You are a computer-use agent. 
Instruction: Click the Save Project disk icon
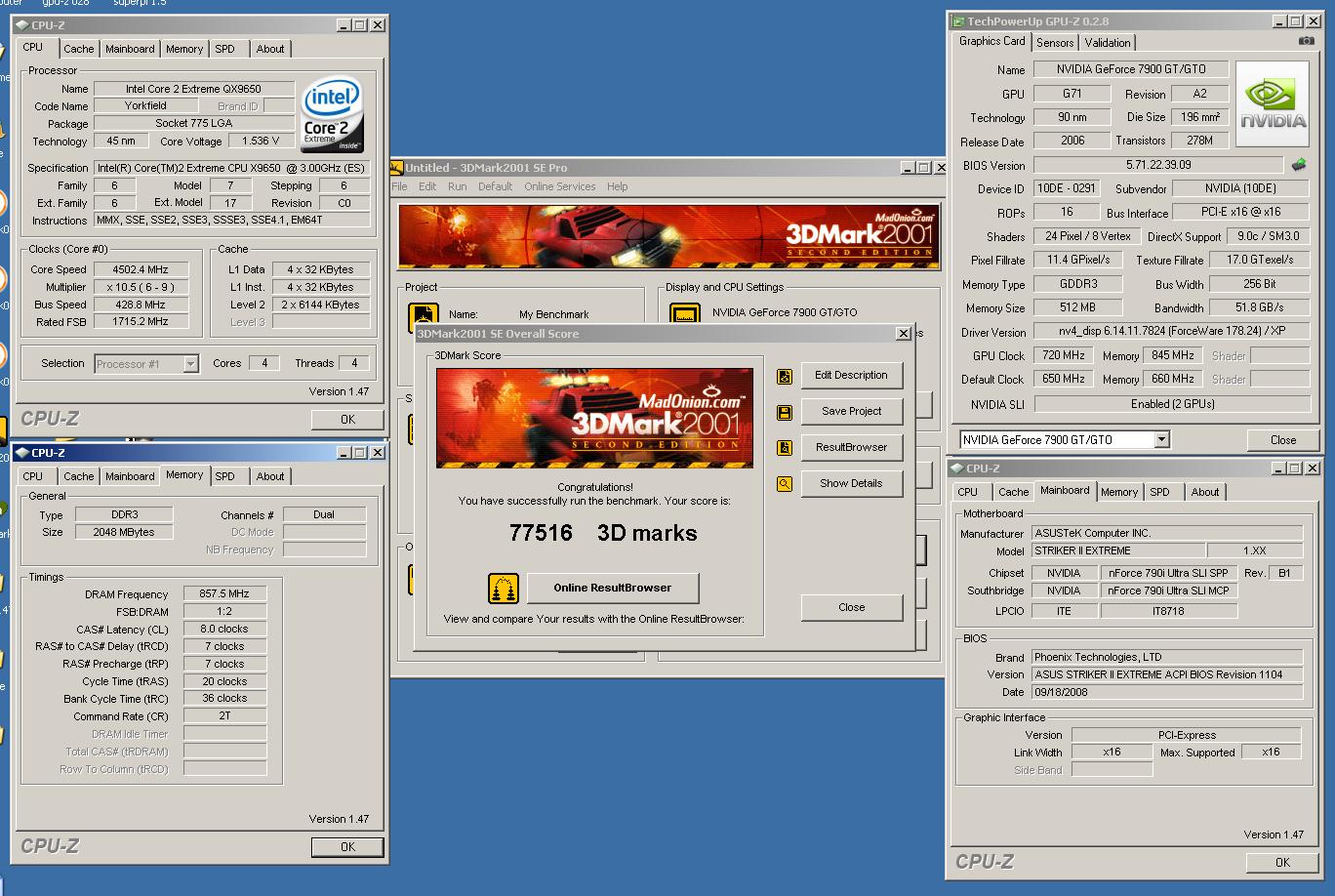(785, 413)
